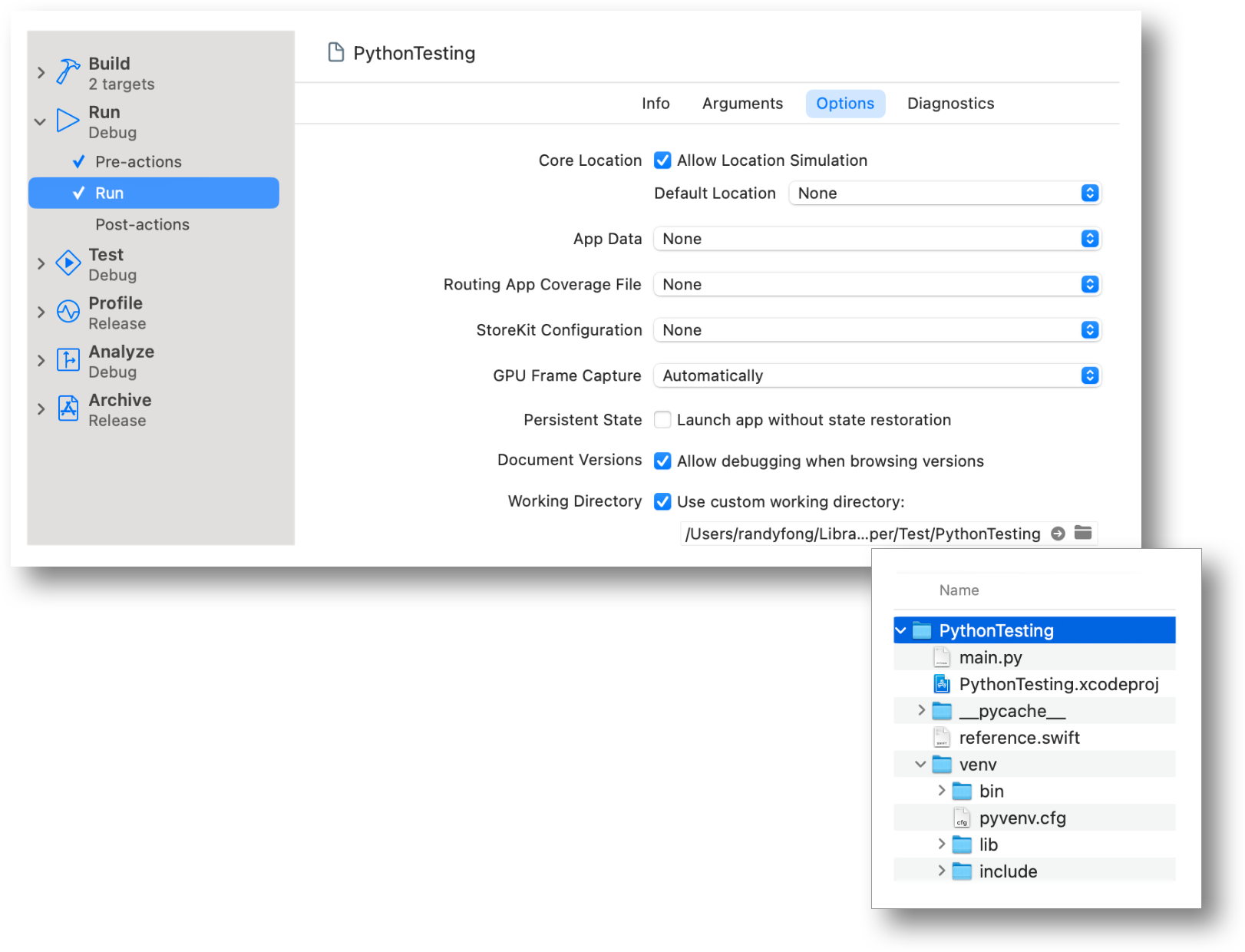Select the main.py file row

(x=1035, y=657)
